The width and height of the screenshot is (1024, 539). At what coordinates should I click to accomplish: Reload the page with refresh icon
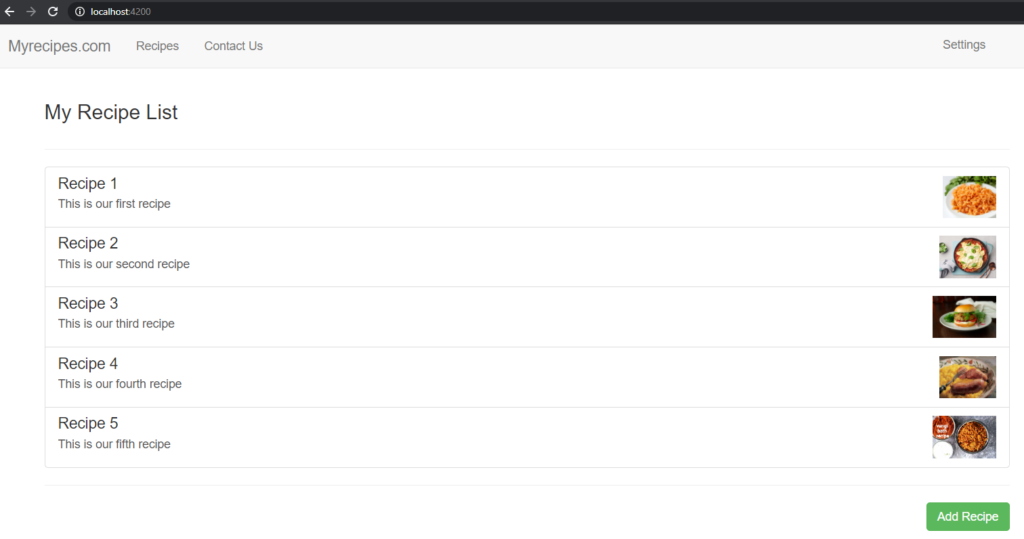(53, 12)
